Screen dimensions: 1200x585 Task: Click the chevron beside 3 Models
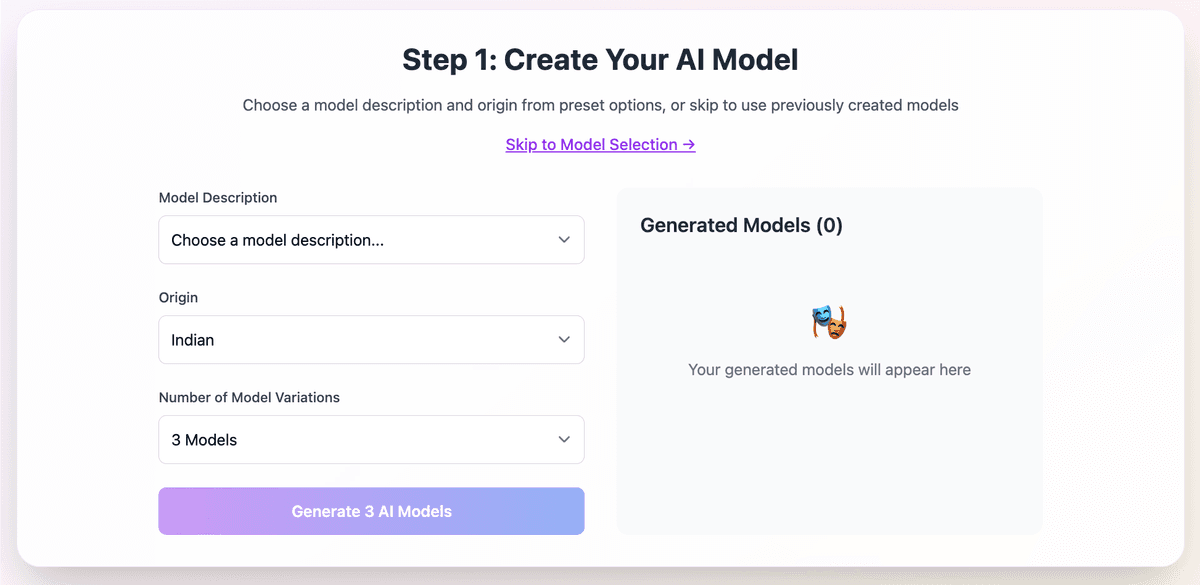(x=563, y=440)
